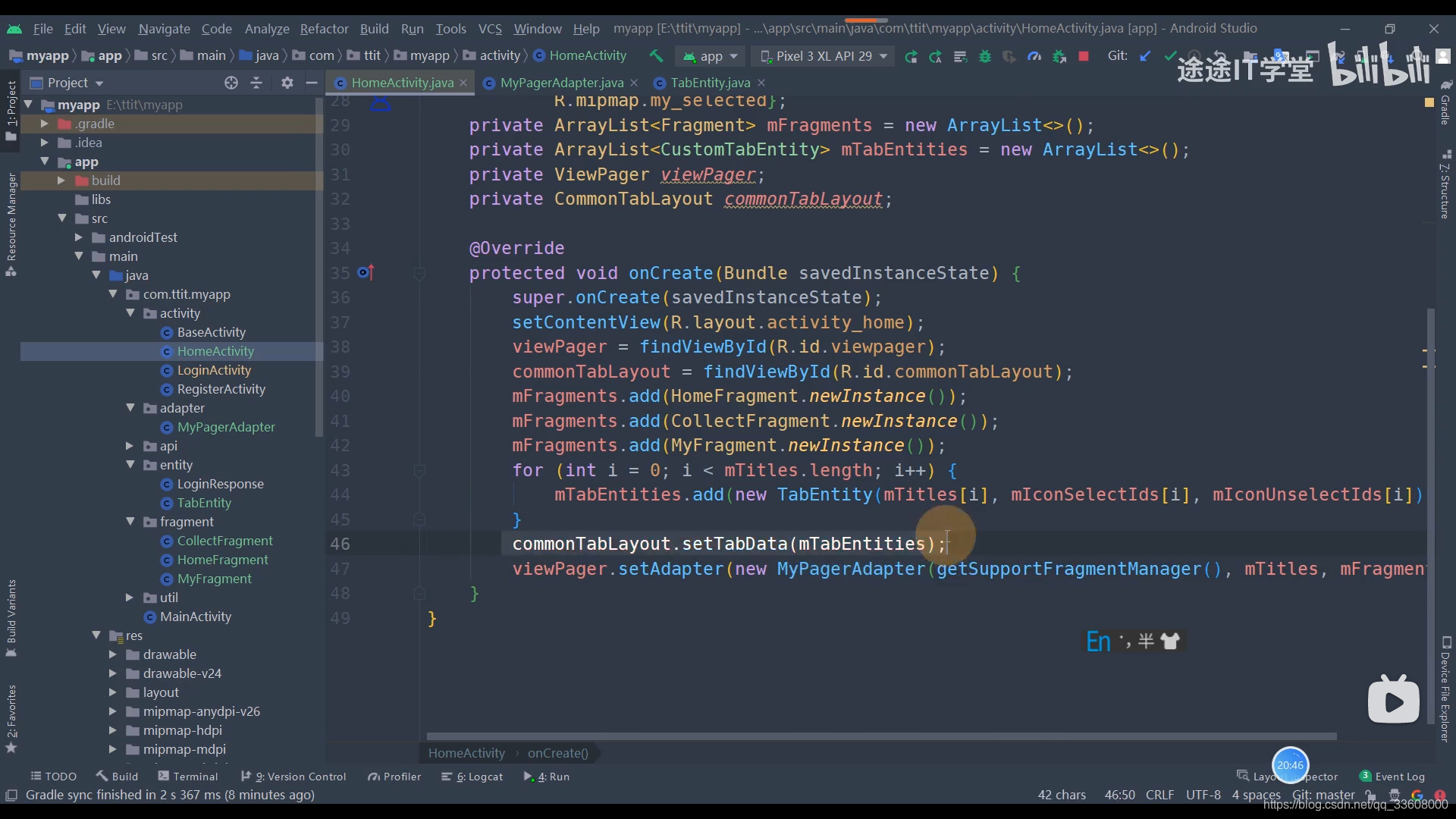Select the MyPagerAdapter tab in editor

click(x=560, y=83)
